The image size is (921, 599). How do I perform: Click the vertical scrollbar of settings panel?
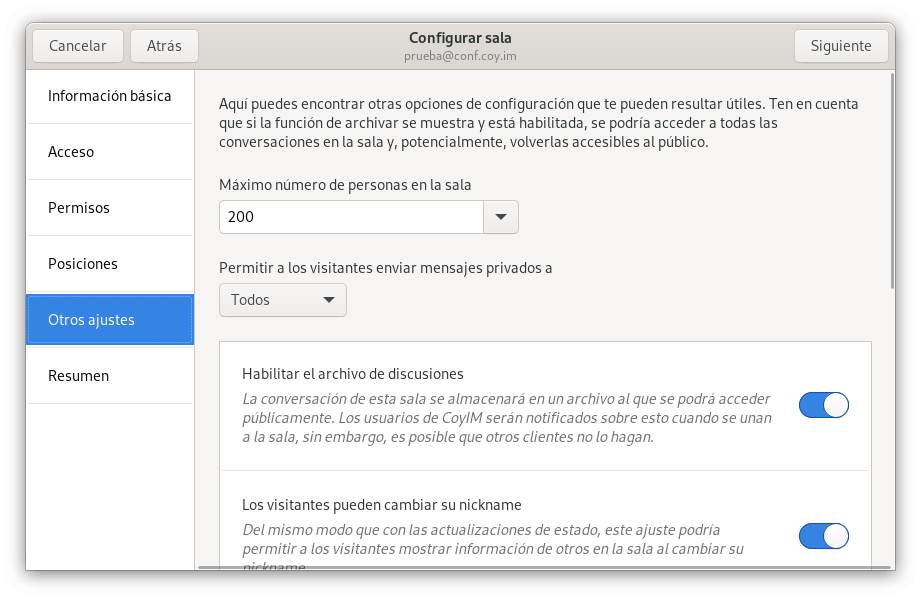[x=891, y=180]
